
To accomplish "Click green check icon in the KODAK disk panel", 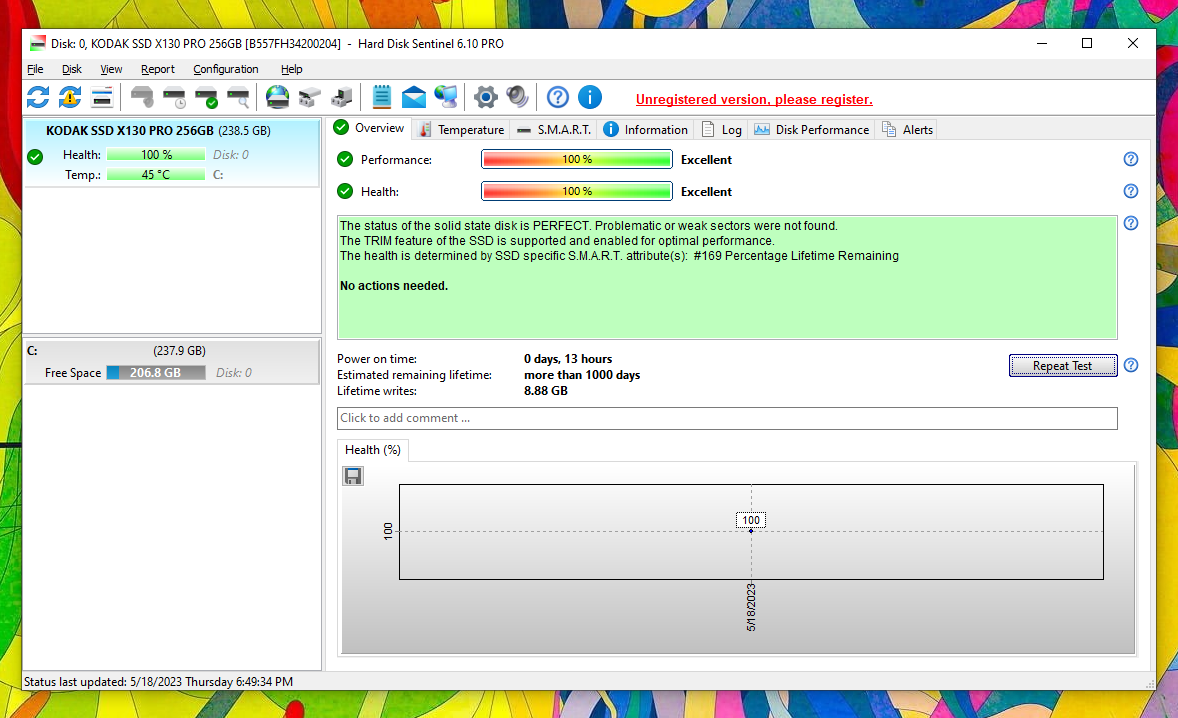I will coord(35,157).
